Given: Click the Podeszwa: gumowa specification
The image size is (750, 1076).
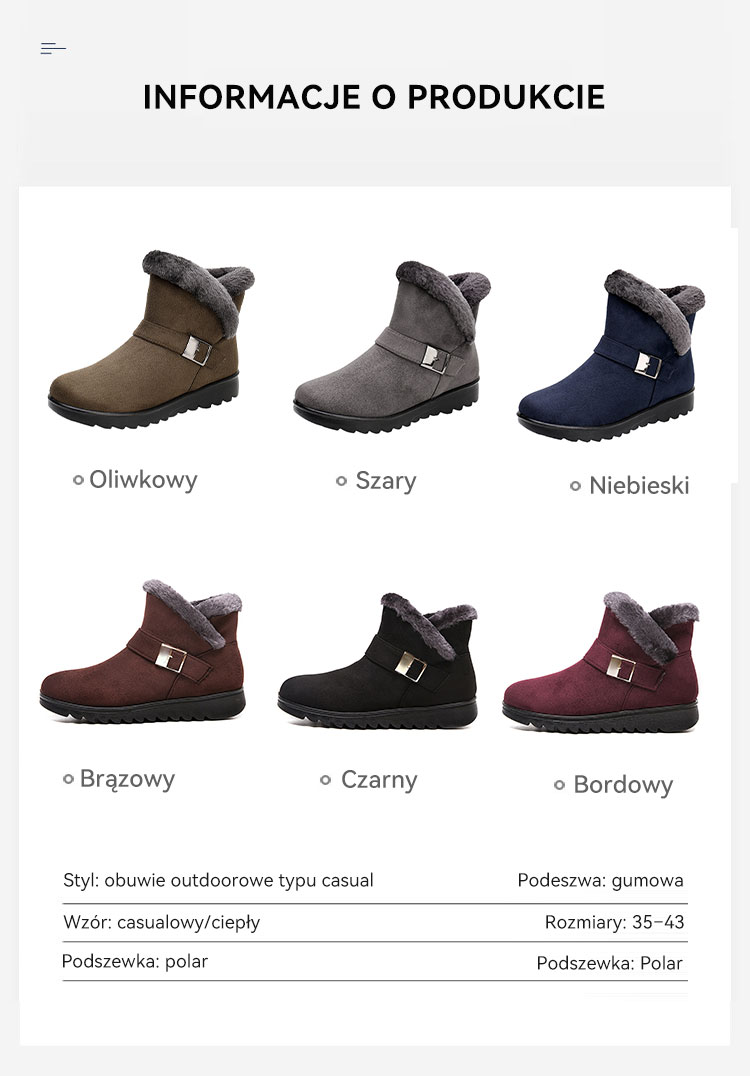Looking at the screenshot, I should point(600,880).
